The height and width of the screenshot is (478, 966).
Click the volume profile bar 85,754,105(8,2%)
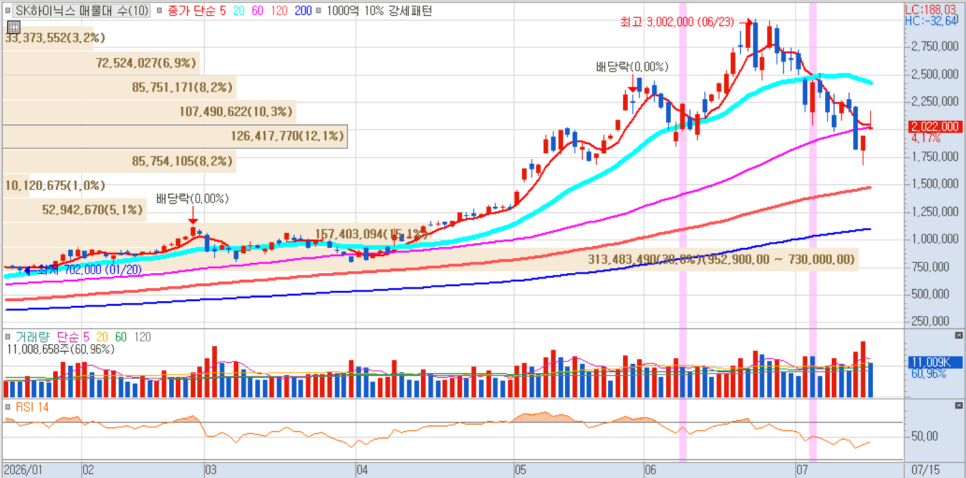point(120,161)
